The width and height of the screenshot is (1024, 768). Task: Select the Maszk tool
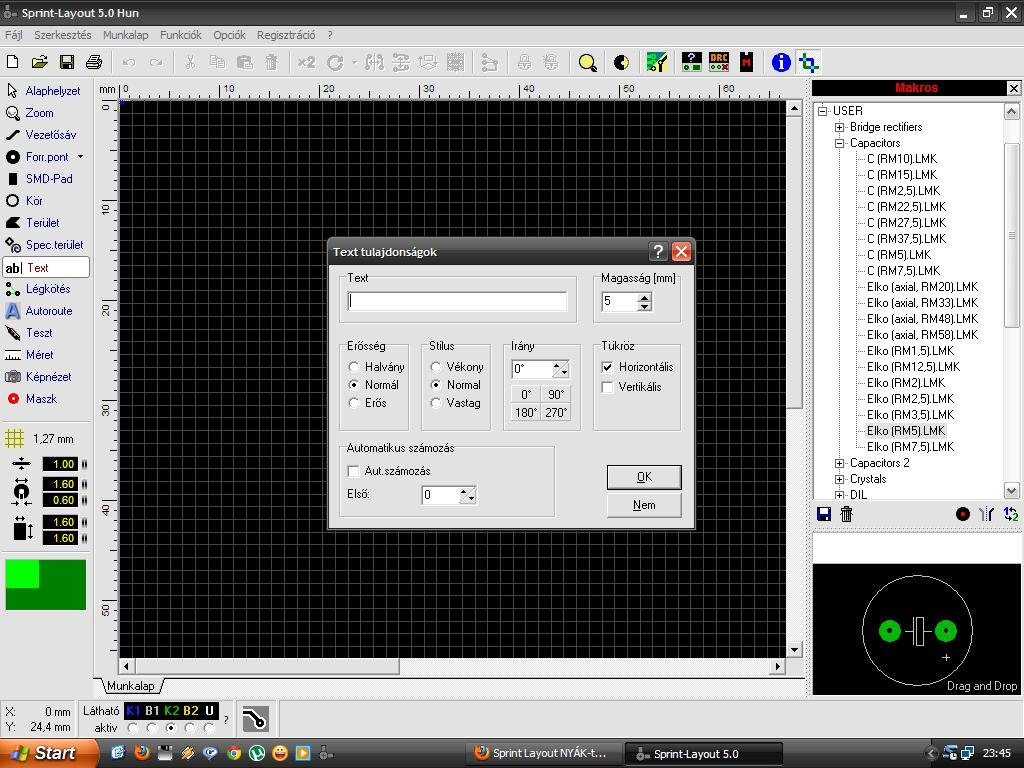(32, 398)
